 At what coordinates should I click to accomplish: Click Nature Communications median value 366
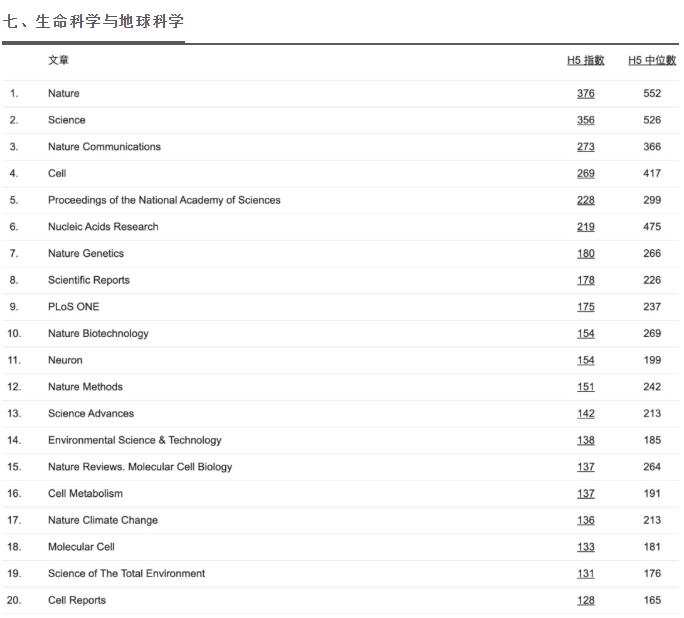pyautogui.click(x=652, y=147)
